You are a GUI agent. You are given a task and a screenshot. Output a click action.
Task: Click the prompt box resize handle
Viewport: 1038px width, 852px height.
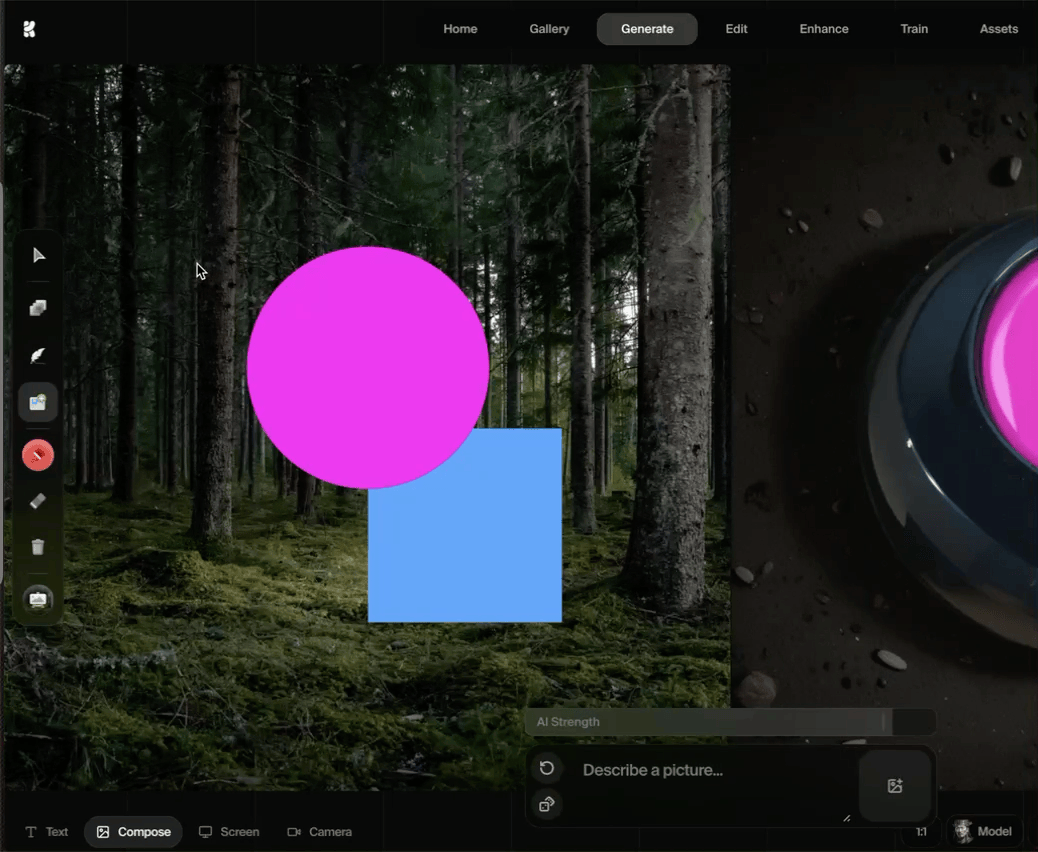pos(847,818)
